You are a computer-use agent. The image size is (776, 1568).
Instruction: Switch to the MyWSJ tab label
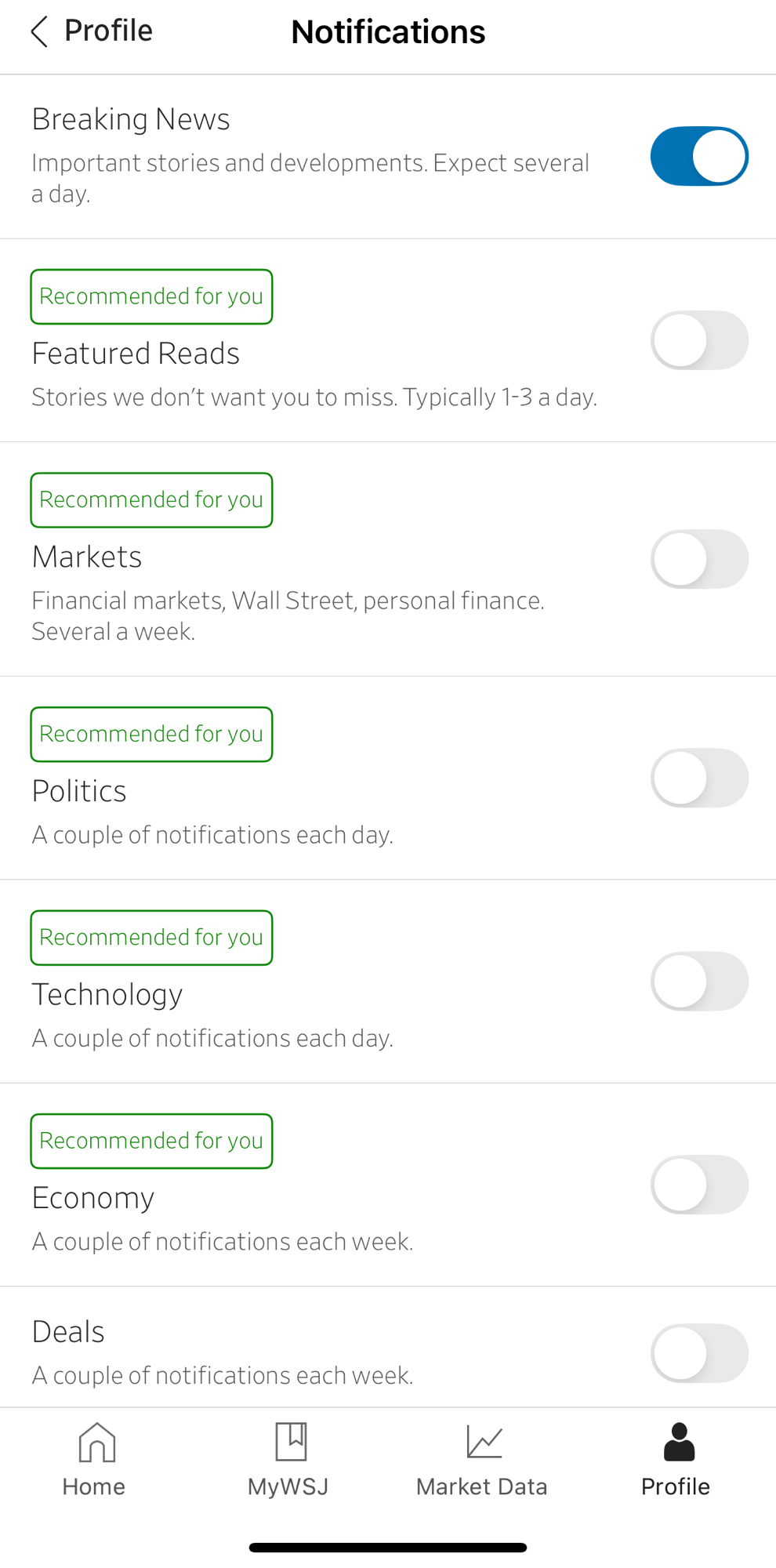[288, 1486]
